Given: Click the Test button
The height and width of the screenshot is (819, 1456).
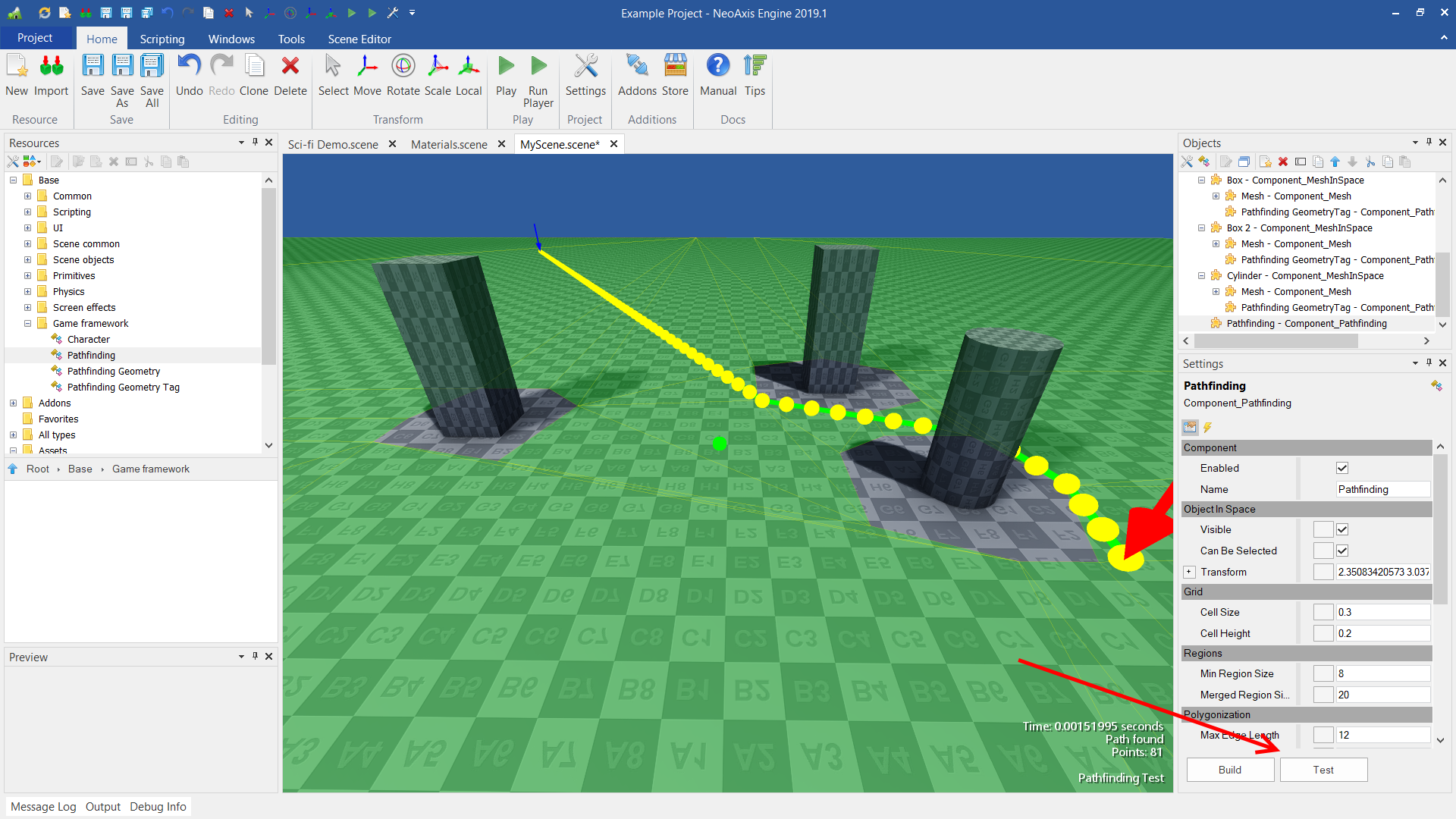Looking at the screenshot, I should (1323, 770).
